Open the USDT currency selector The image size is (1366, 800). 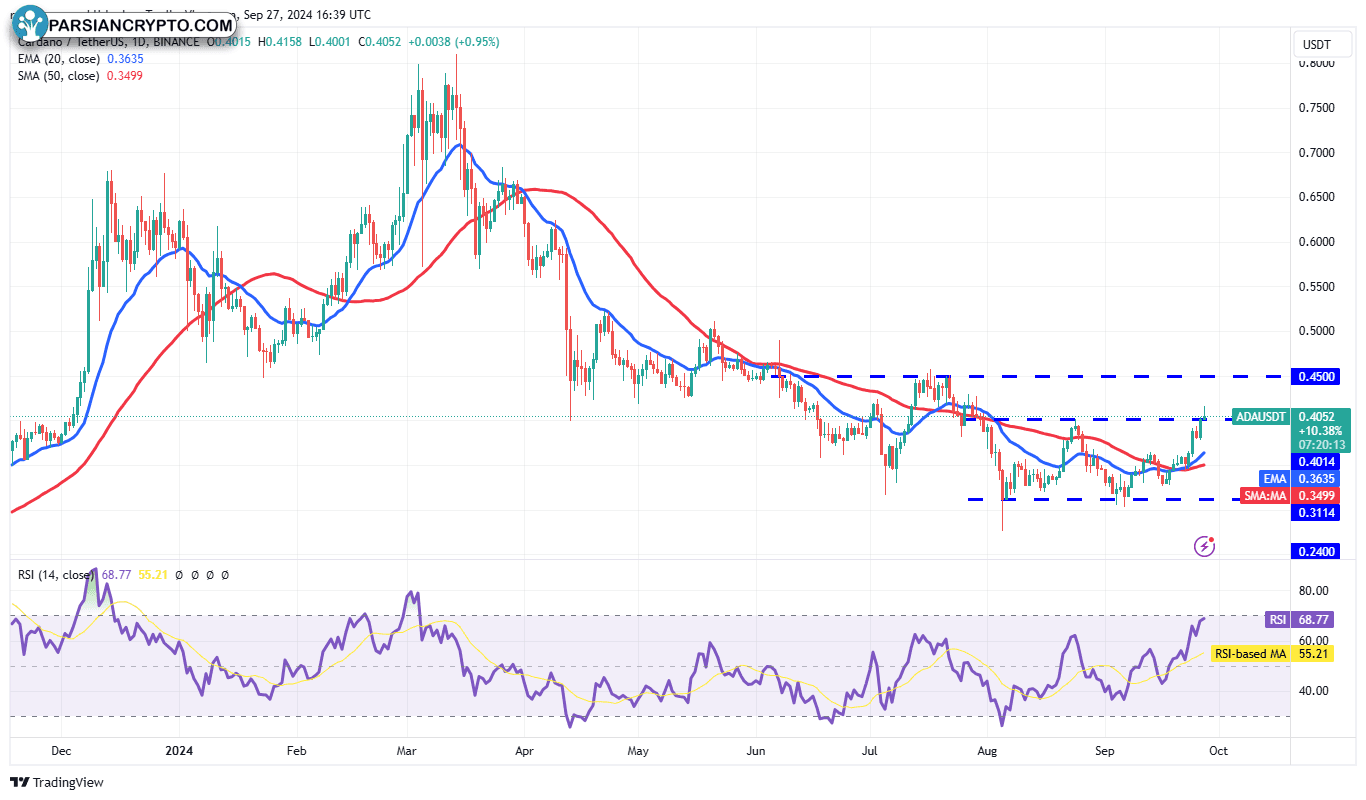1322,44
